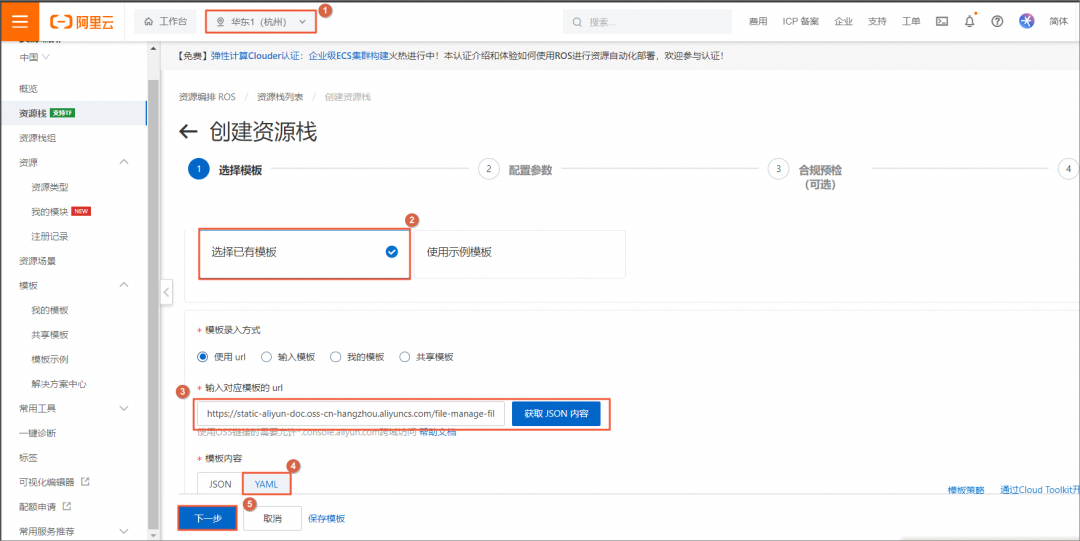
Task: Click the 取消 button
Action: pyautogui.click(x=272, y=518)
